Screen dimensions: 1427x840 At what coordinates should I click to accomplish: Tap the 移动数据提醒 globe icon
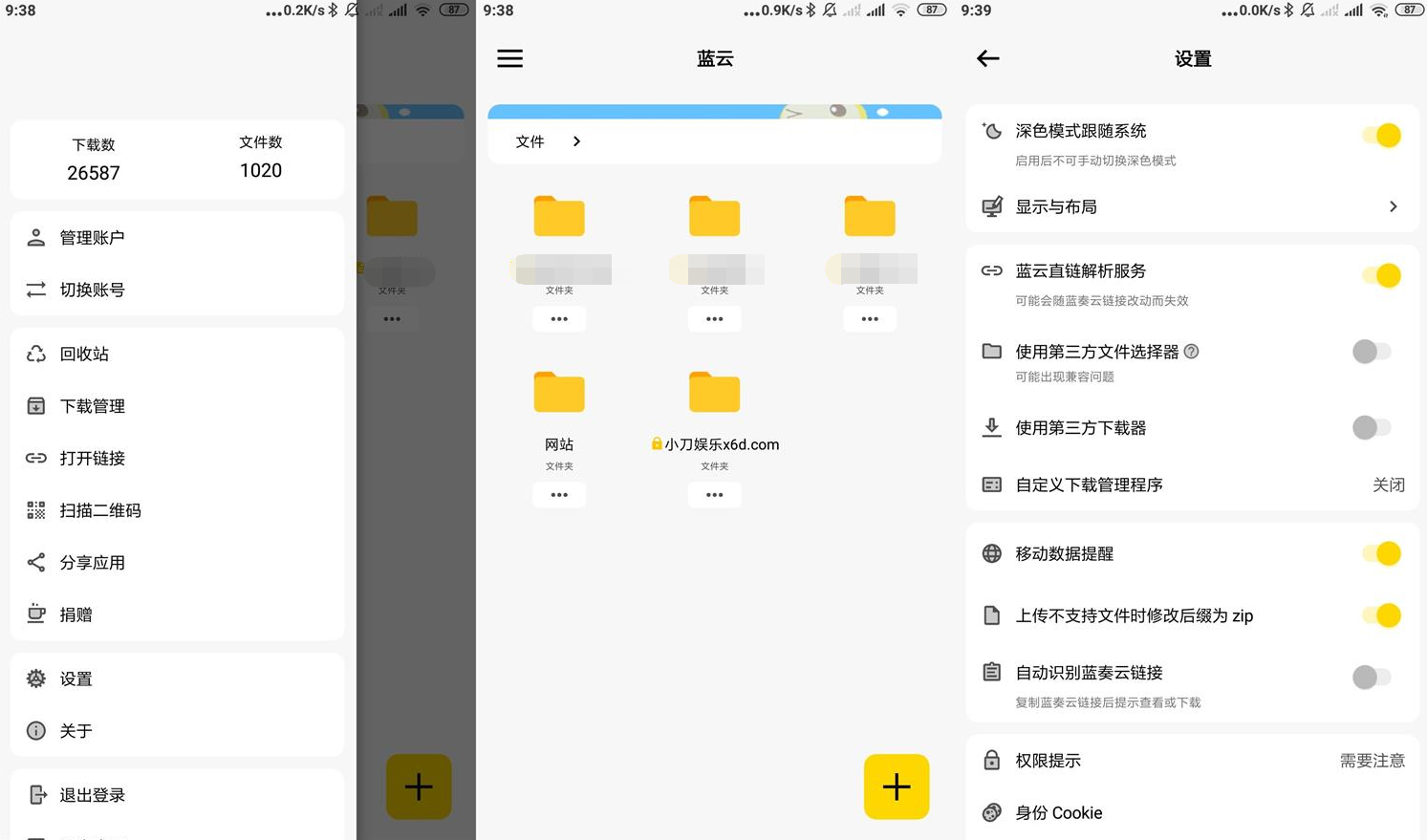pos(992,553)
